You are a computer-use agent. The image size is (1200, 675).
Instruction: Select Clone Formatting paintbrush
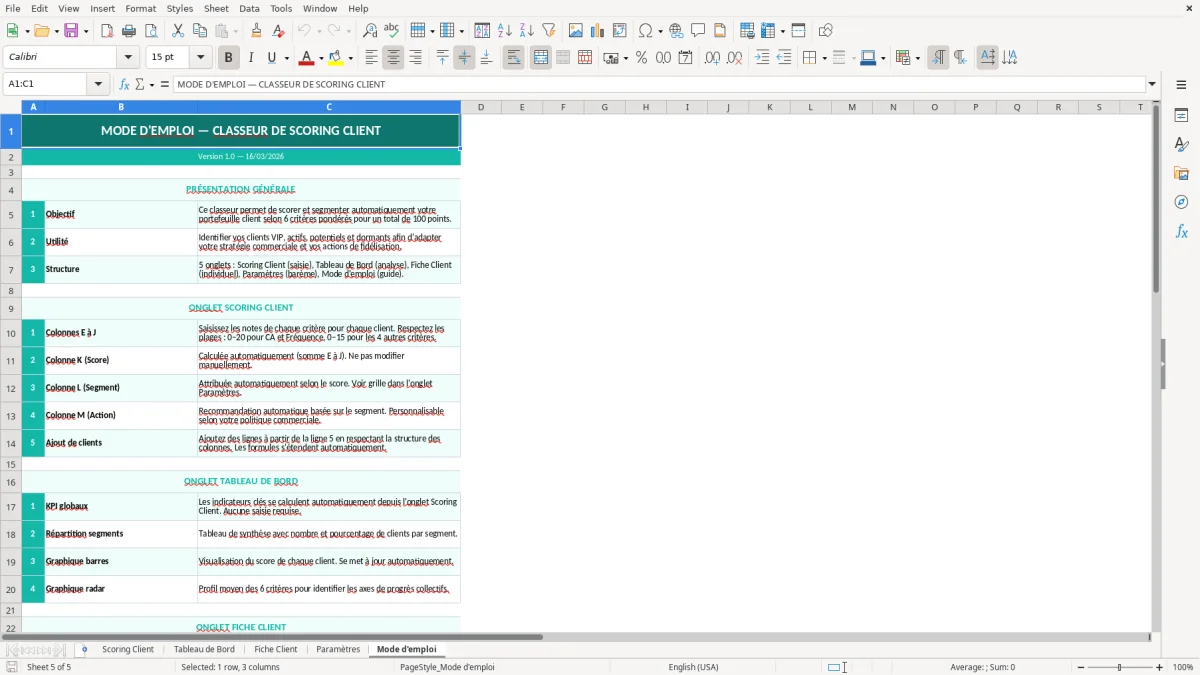(257, 31)
